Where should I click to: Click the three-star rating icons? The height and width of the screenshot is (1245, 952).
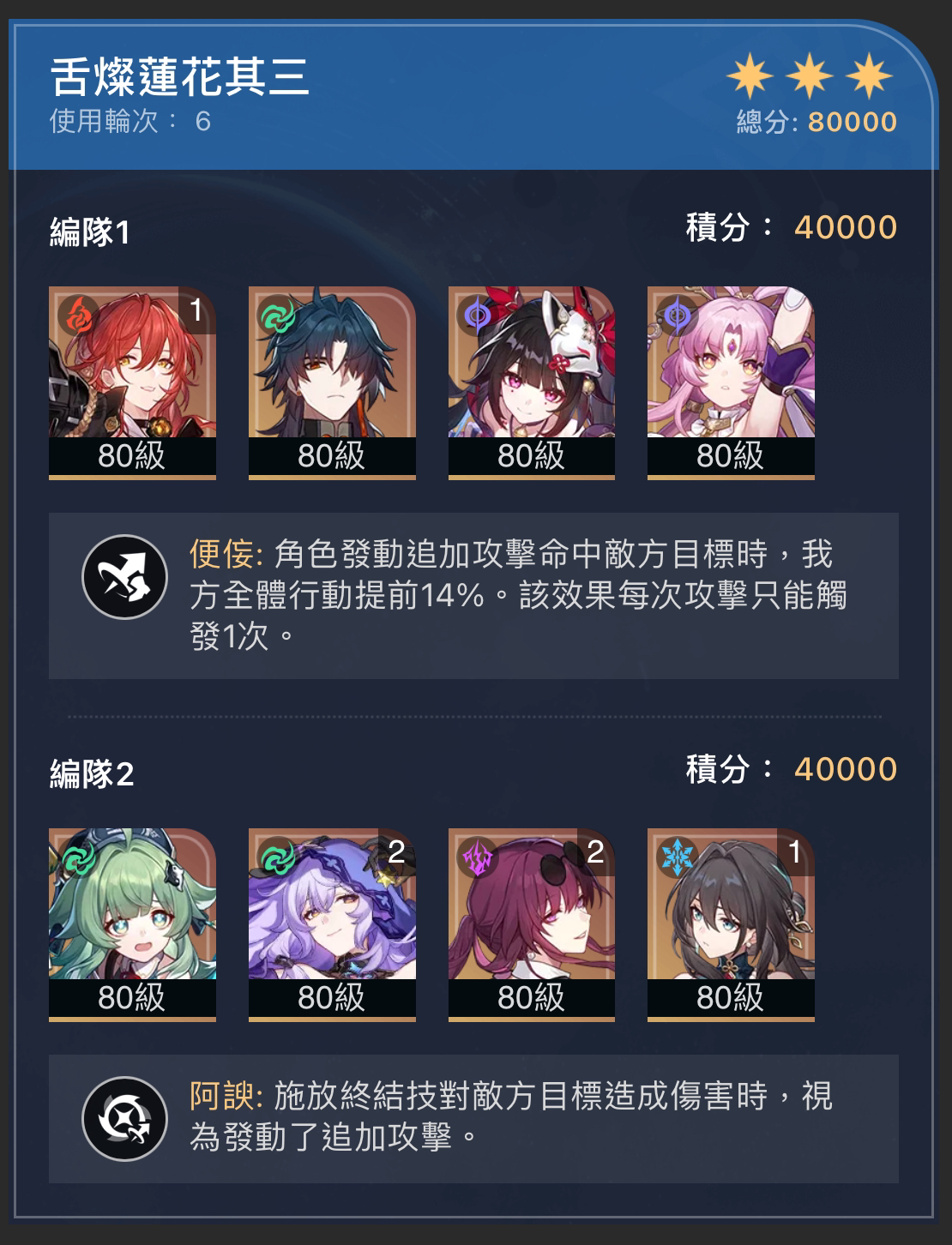tap(810, 75)
